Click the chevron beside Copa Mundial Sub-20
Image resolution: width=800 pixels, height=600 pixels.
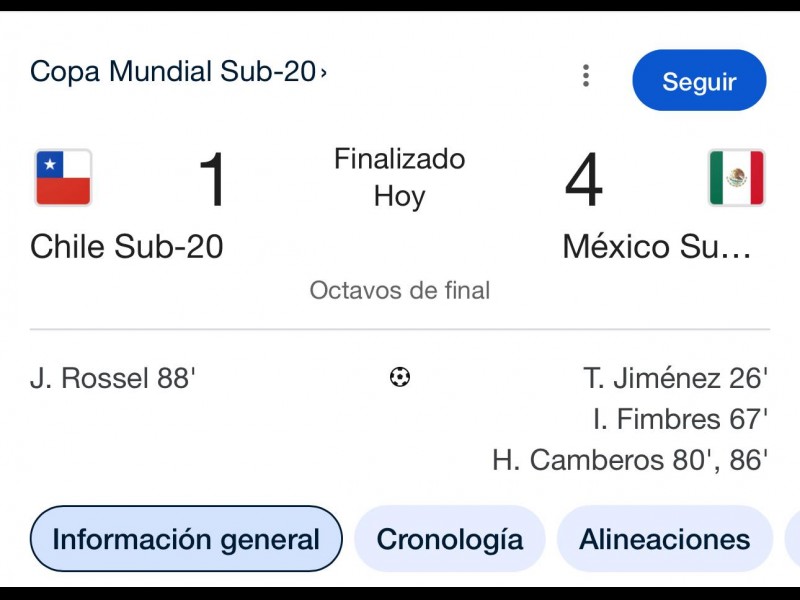(323, 72)
